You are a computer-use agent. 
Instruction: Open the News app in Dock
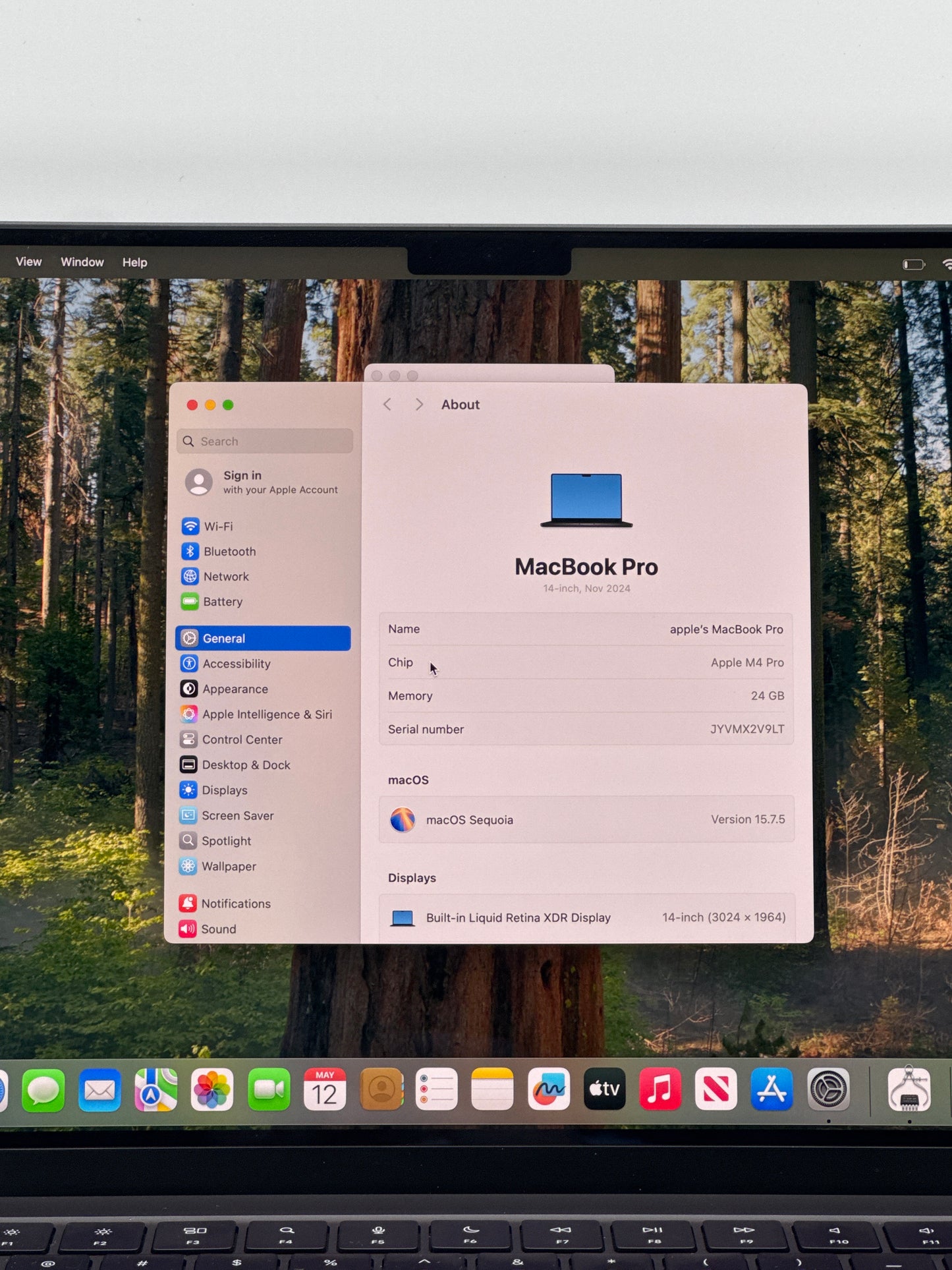(716, 1089)
